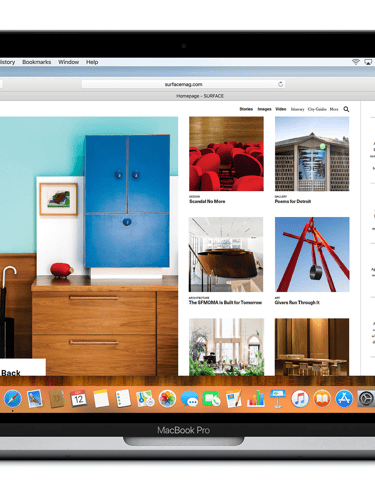375x503 pixels.
Task: Launch FaceTime from the Dock
Action: 211,399
